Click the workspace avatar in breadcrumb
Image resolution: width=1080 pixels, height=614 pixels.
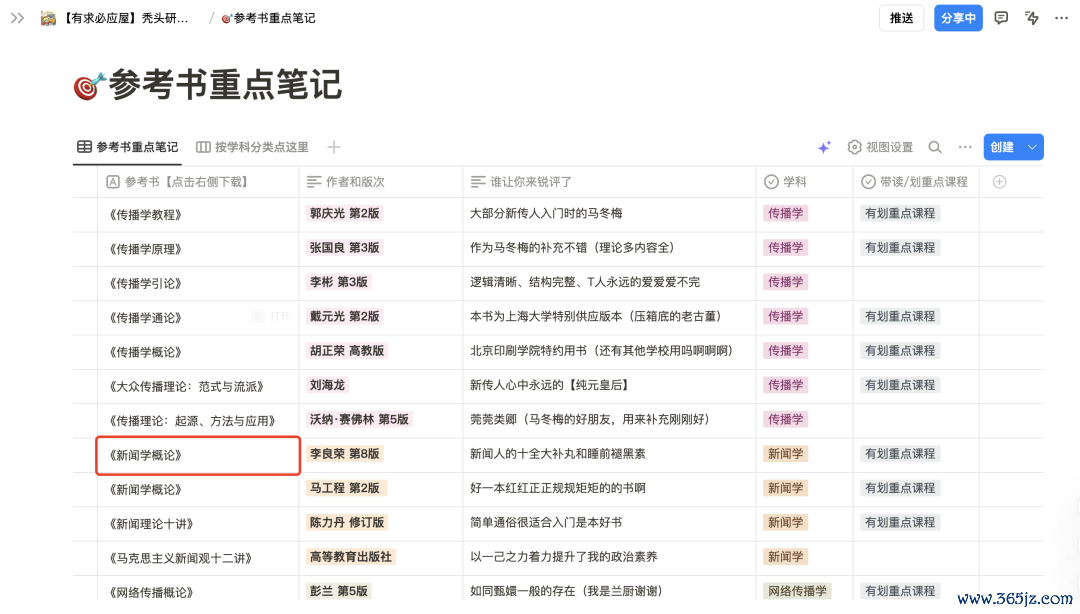(x=48, y=18)
